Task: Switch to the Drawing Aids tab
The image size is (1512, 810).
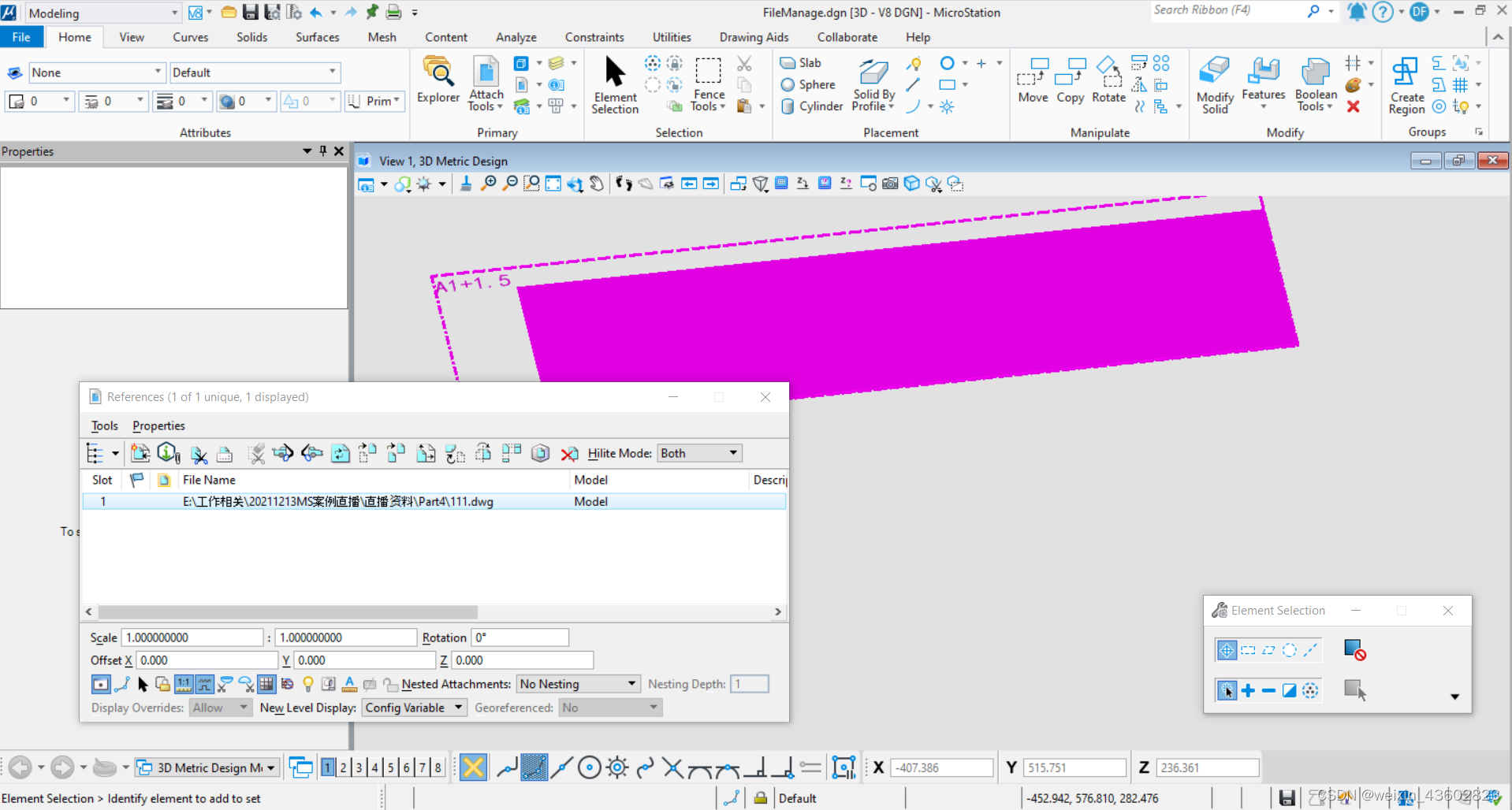Action: click(754, 37)
